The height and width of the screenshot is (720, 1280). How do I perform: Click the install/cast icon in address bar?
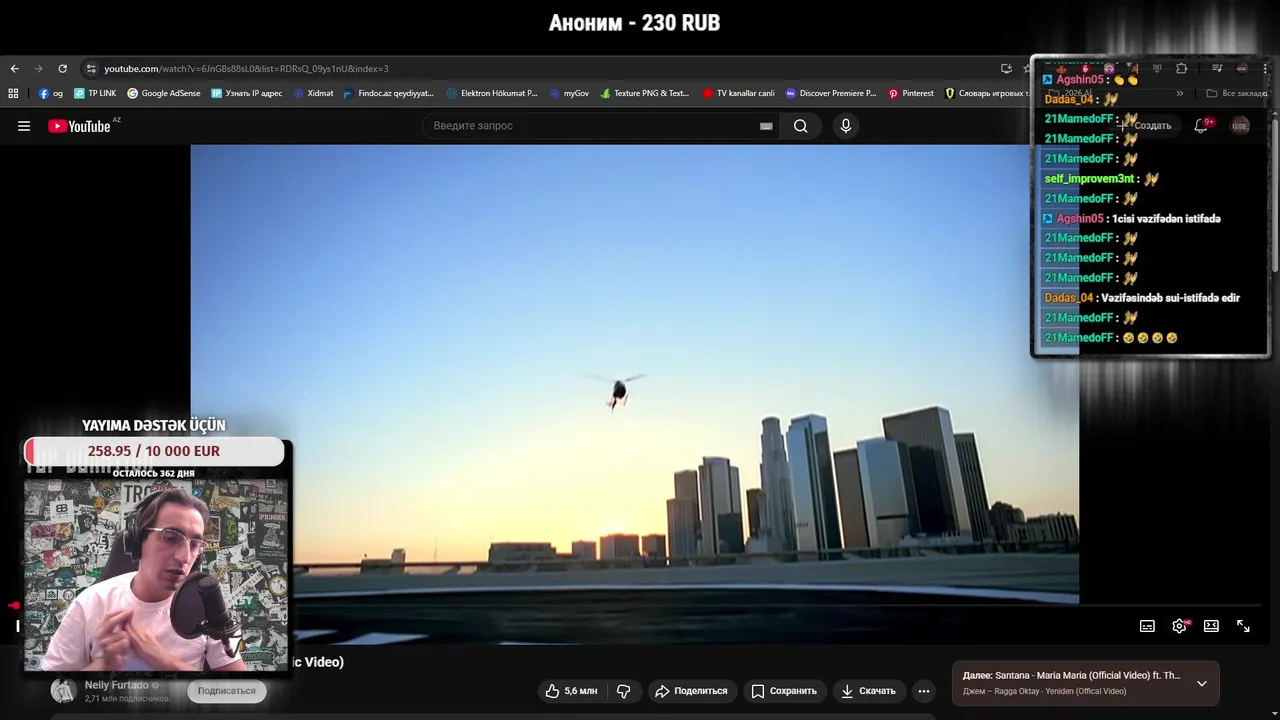pos(1006,69)
